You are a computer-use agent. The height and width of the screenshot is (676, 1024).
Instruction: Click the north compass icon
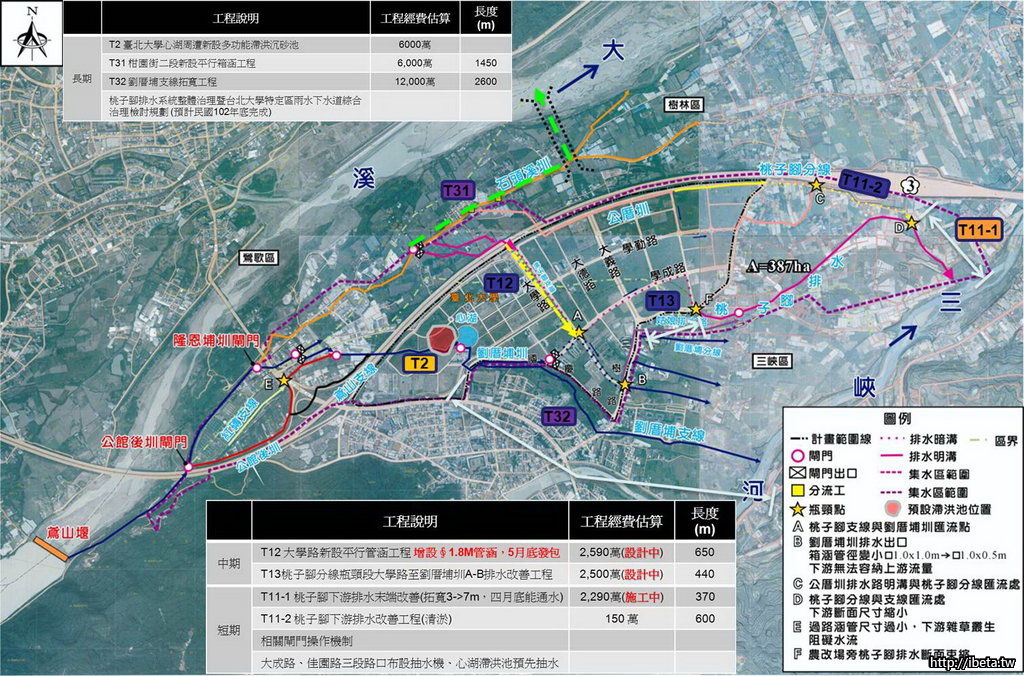(32, 36)
